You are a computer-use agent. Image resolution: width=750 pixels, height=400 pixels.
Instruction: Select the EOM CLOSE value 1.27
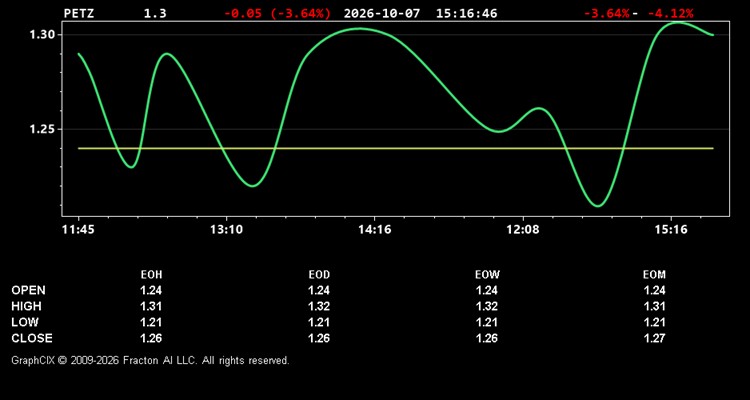[654, 338]
